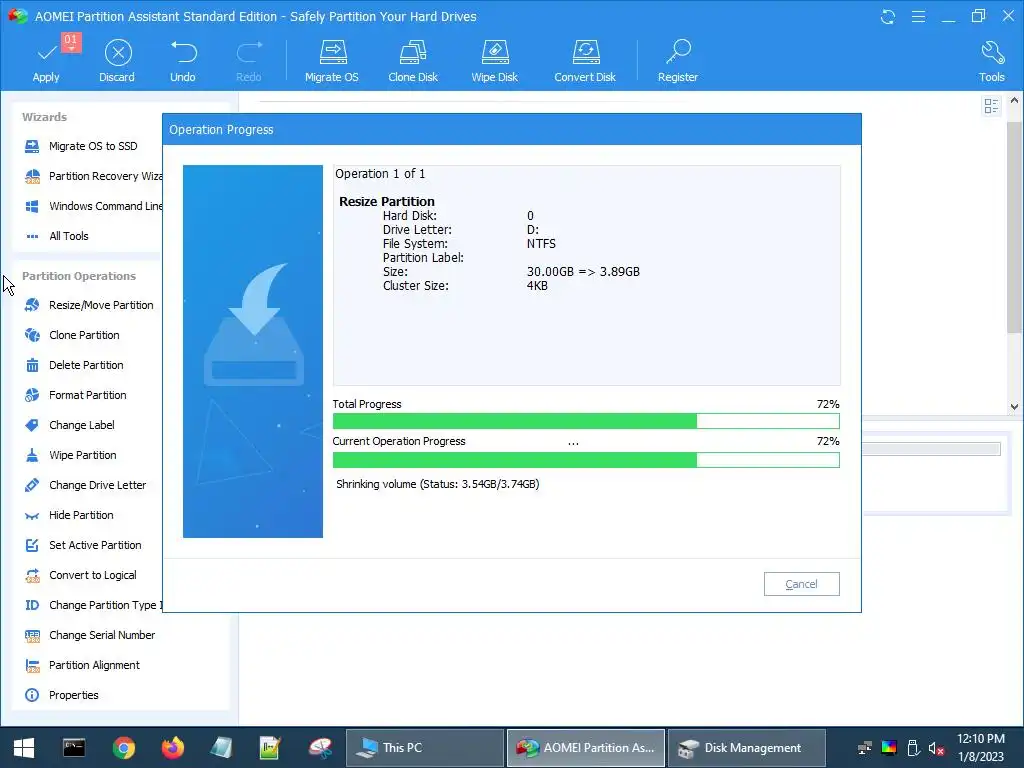The width and height of the screenshot is (1024, 768).
Task: Open the Tools wrench menu
Action: click(x=991, y=60)
